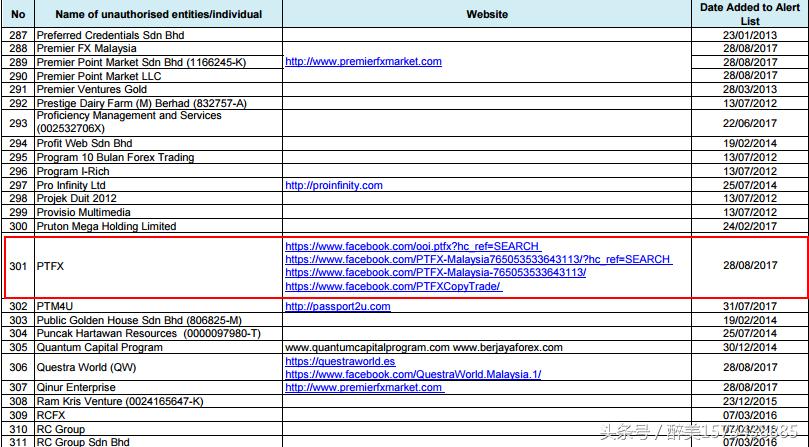Click the 'Website' column header
Screen dimensions: 809x447
click(x=487, y=14)
